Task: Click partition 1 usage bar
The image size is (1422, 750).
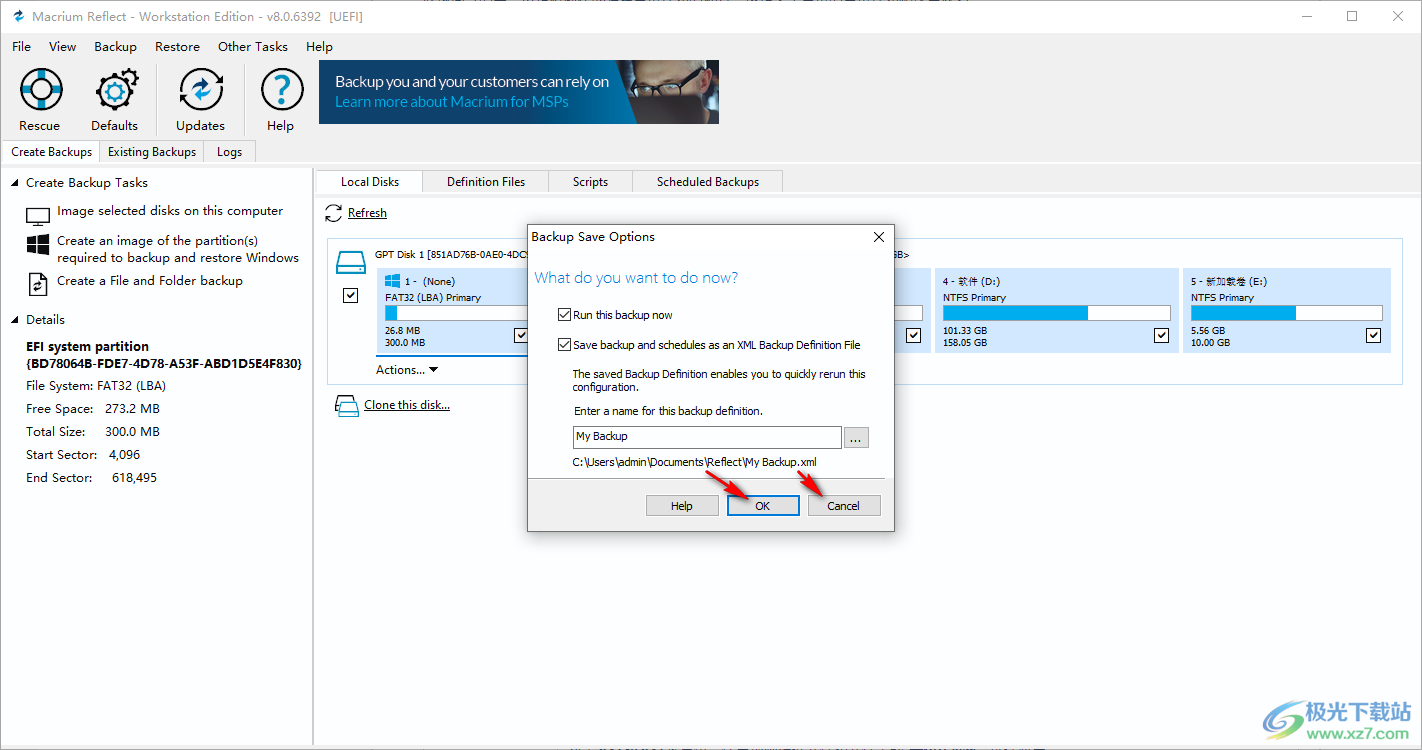Action: [x=456, y=313]
